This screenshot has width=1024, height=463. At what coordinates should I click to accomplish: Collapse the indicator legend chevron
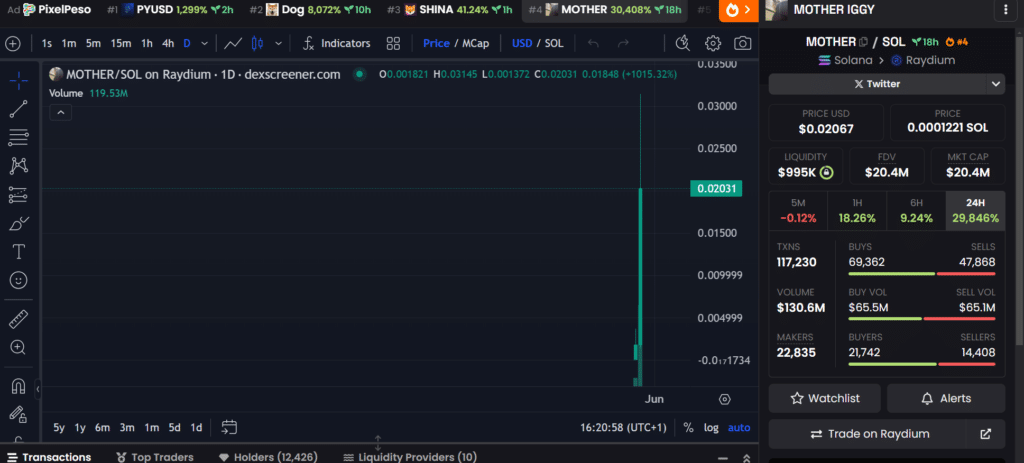(61, 113)
